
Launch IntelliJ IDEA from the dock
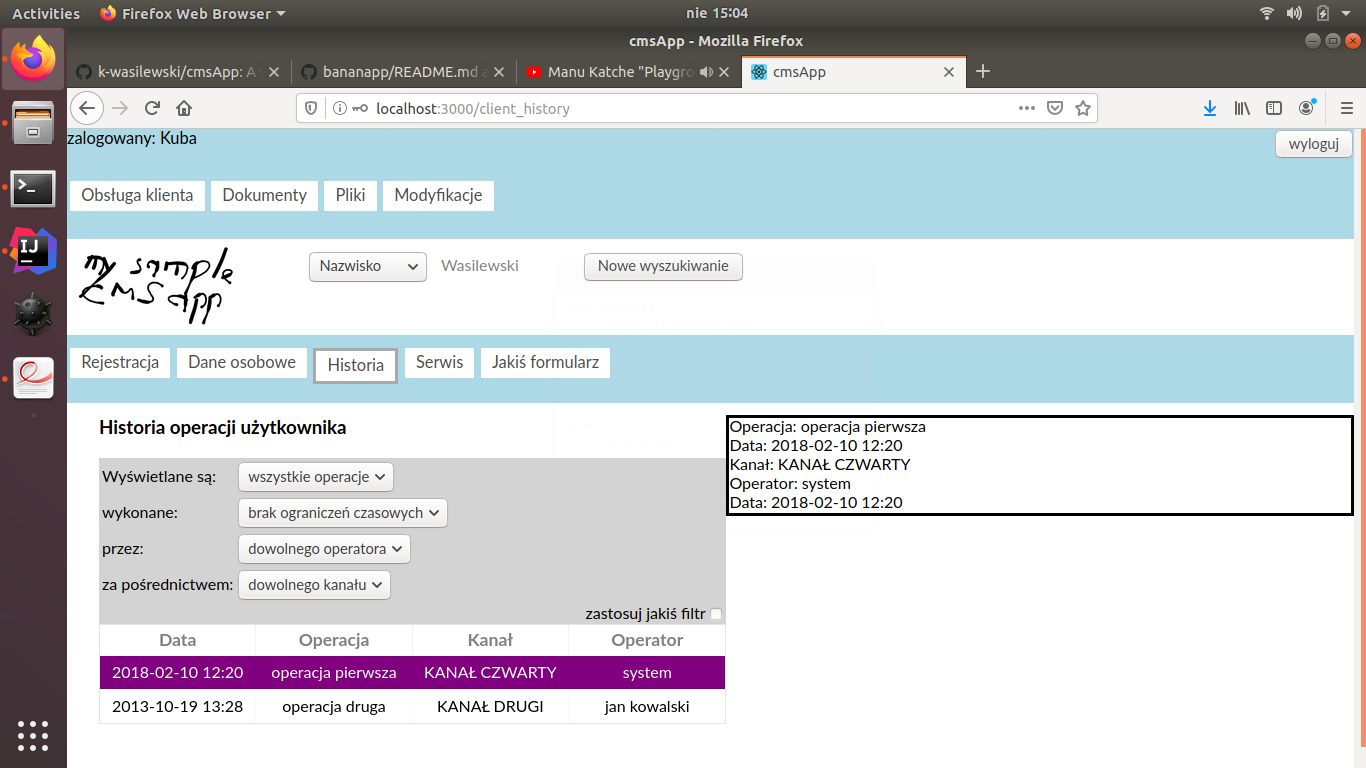pos(33,251)
